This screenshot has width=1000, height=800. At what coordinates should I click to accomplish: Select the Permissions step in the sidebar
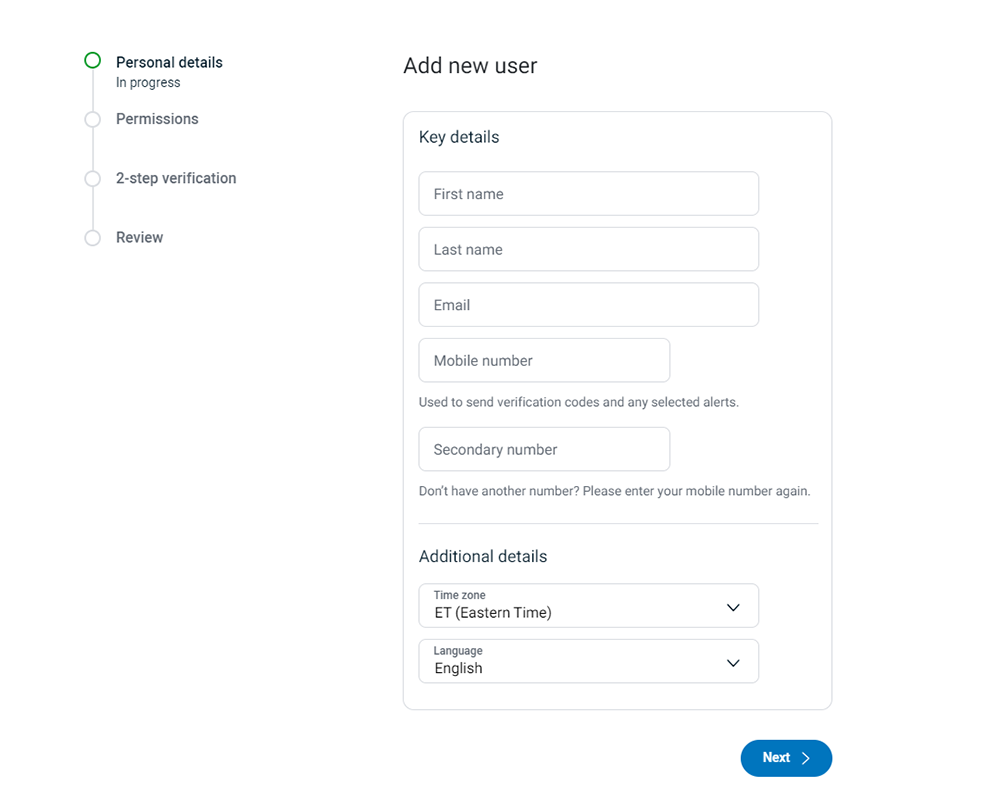pyautogui.click(x=156, y=119)
